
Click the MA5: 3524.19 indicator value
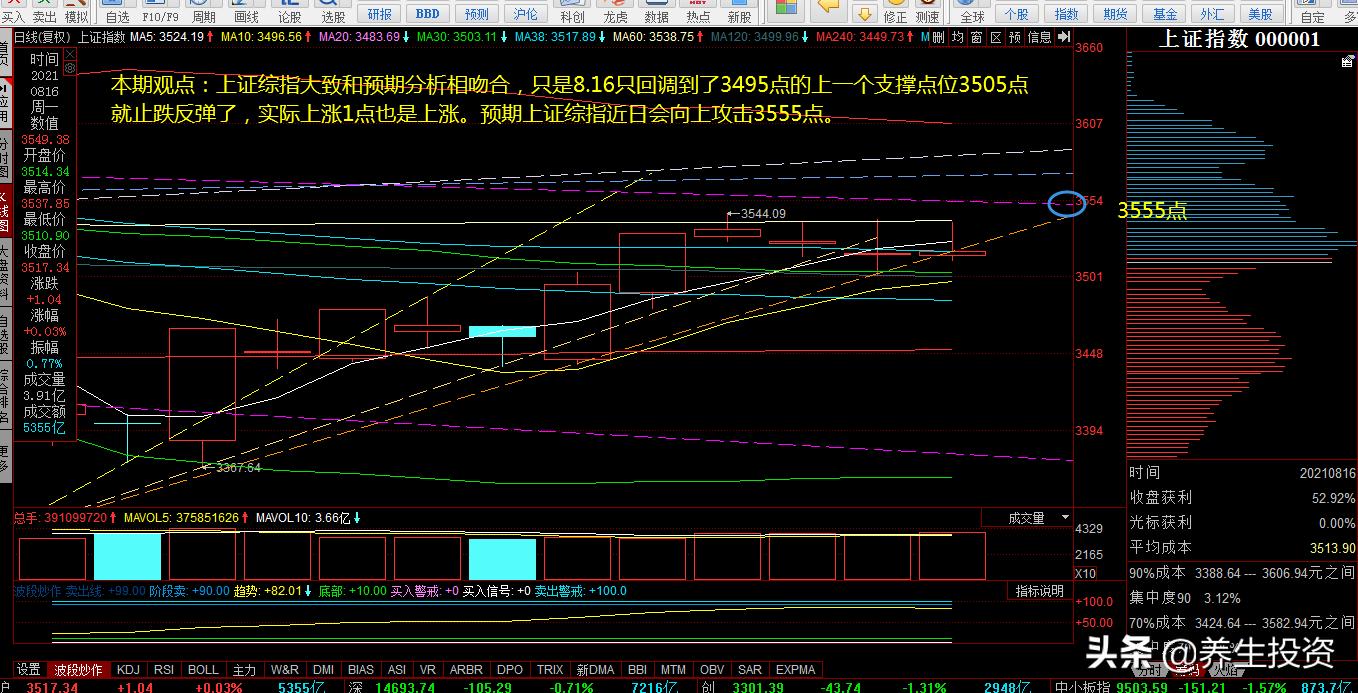[167, 37]
